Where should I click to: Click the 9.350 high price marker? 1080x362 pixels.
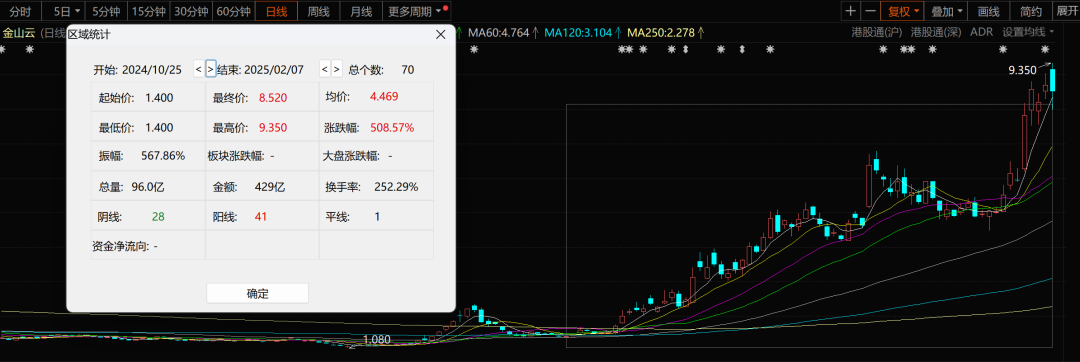(x=1022, y=70)
